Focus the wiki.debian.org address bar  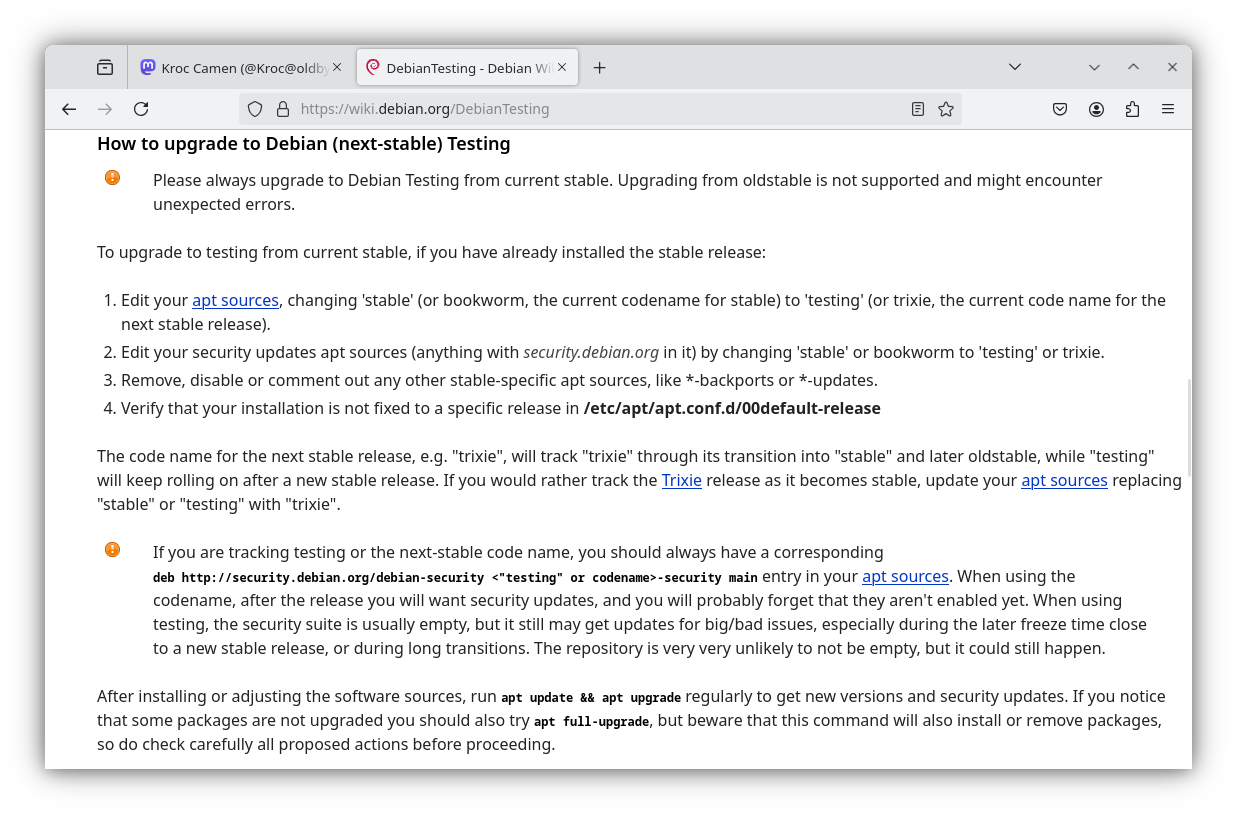click(x=600, y=109)
